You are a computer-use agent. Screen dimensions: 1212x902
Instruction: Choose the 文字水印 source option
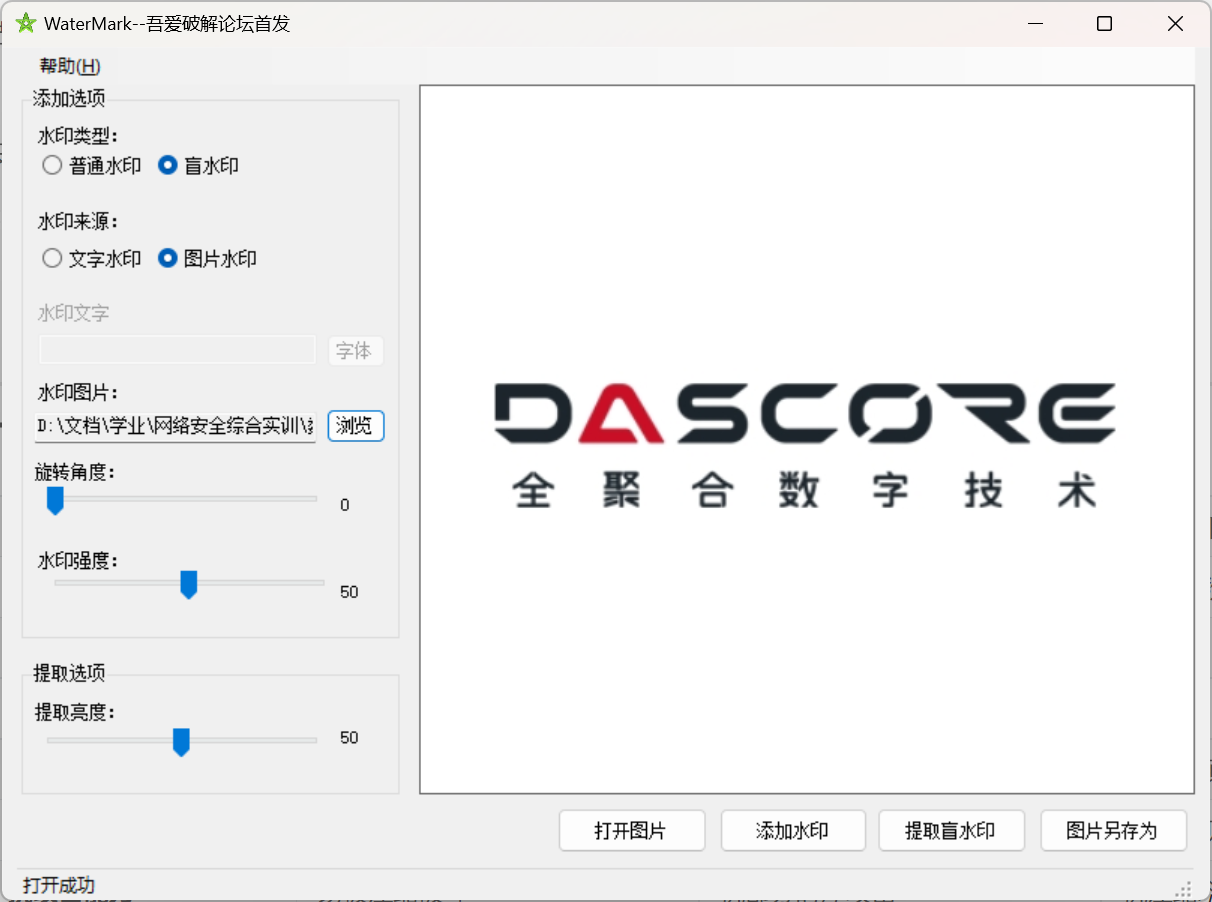pos(91,259)
